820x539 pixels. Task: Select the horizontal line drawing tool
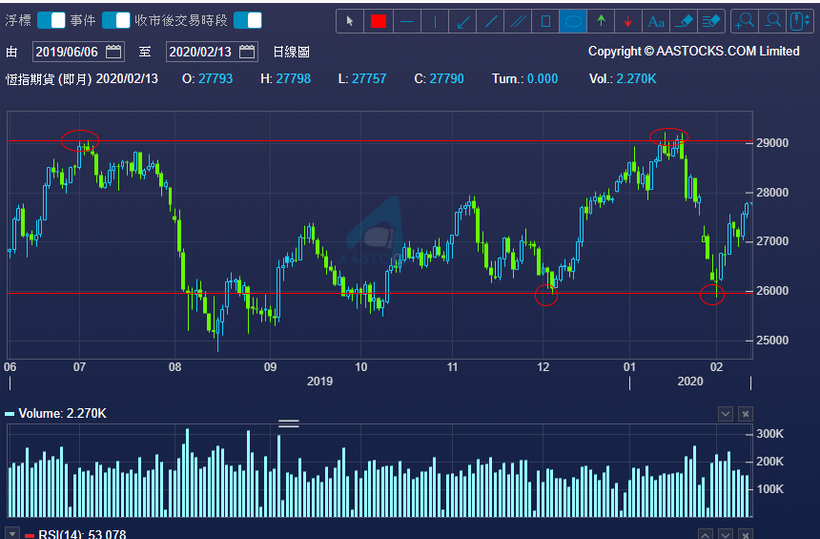(x=406, y=21)
